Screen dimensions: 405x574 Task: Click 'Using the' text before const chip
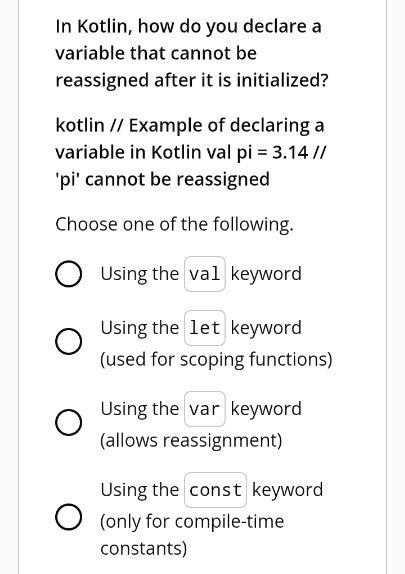tap(140, 490)
